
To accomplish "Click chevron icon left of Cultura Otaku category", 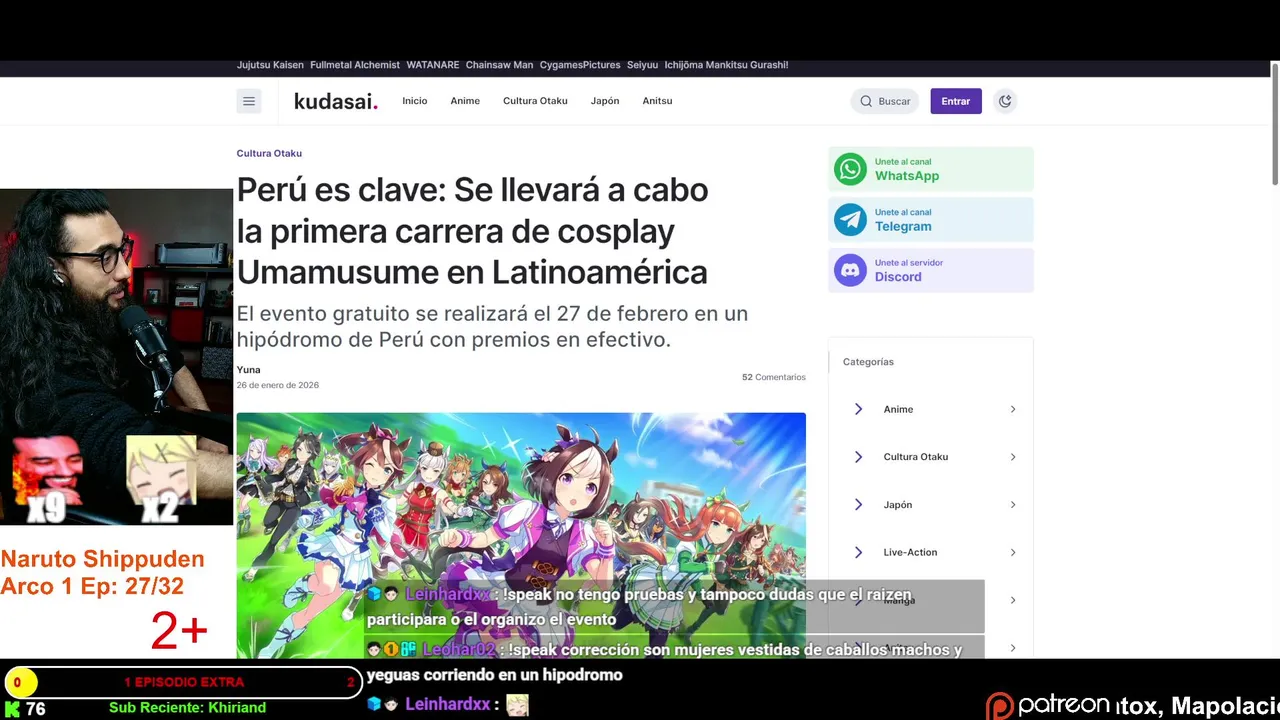I will pos(858,457).
